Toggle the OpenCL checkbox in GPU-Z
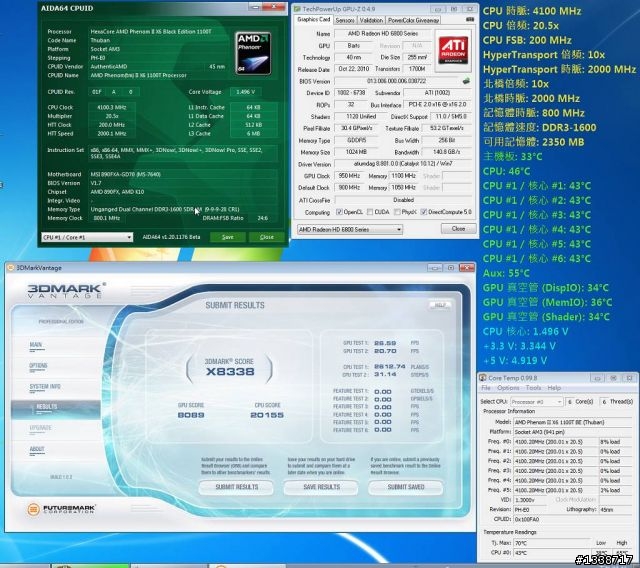The height and width of the screenshot is (568, 640). [339, 212]
